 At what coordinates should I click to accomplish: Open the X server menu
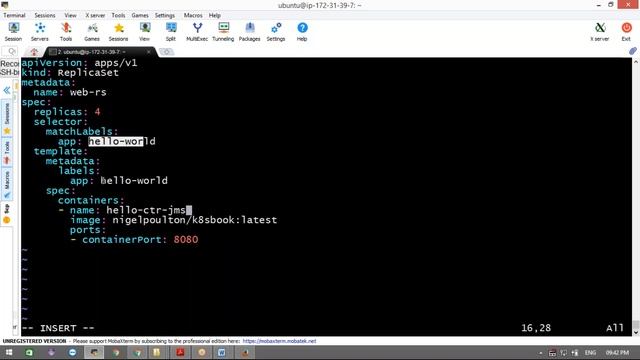(95, 15)
